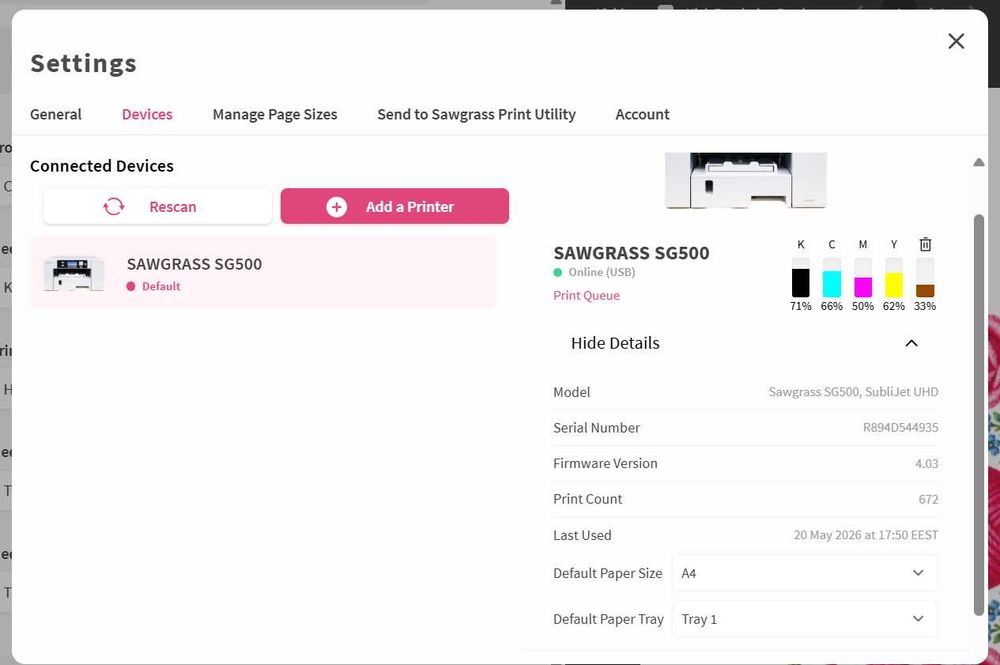Switch to the General tab
1000x665 pixels.
55,115
